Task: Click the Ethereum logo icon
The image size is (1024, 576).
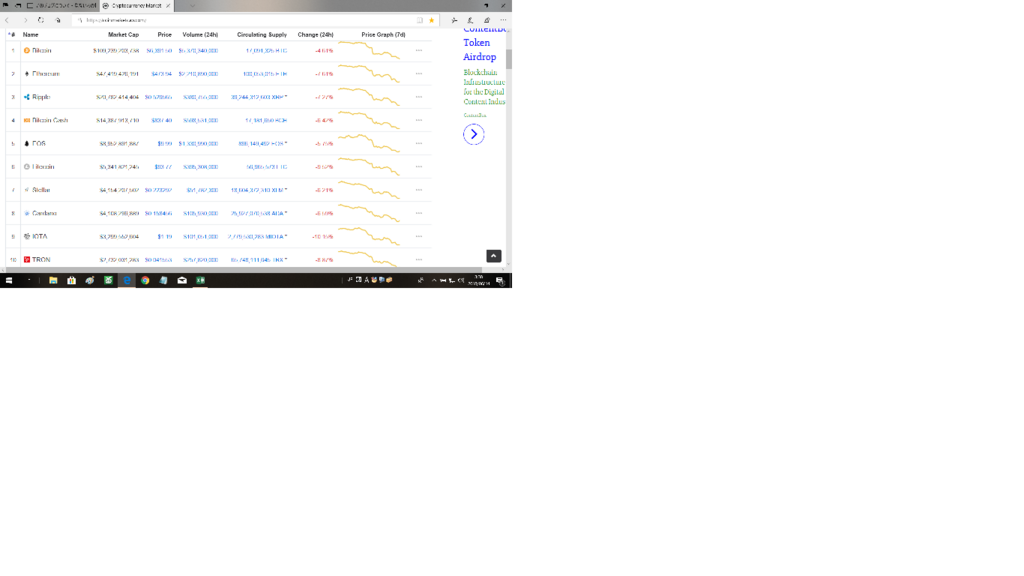Action: click(27, 74)
